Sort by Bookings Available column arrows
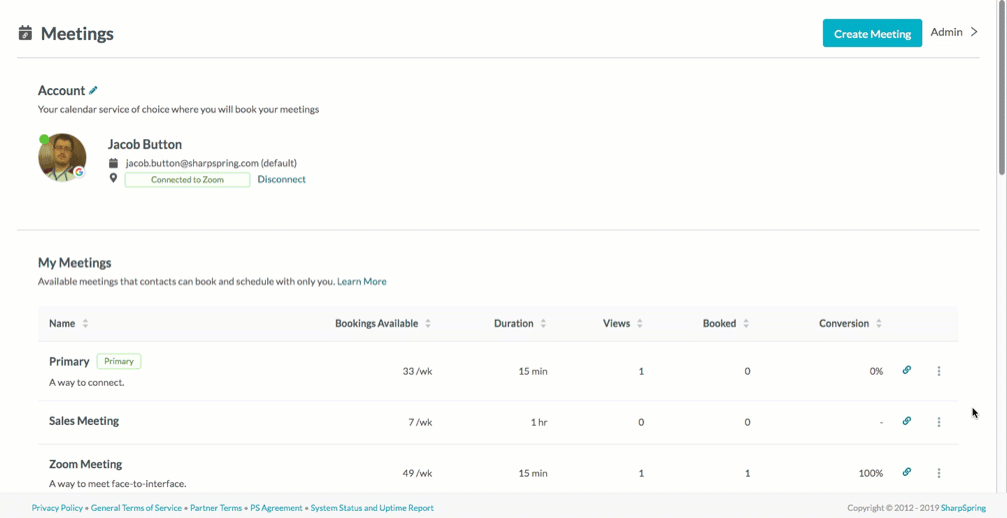The height and width of the screenshot is (518, 1007). coord(428,324)
